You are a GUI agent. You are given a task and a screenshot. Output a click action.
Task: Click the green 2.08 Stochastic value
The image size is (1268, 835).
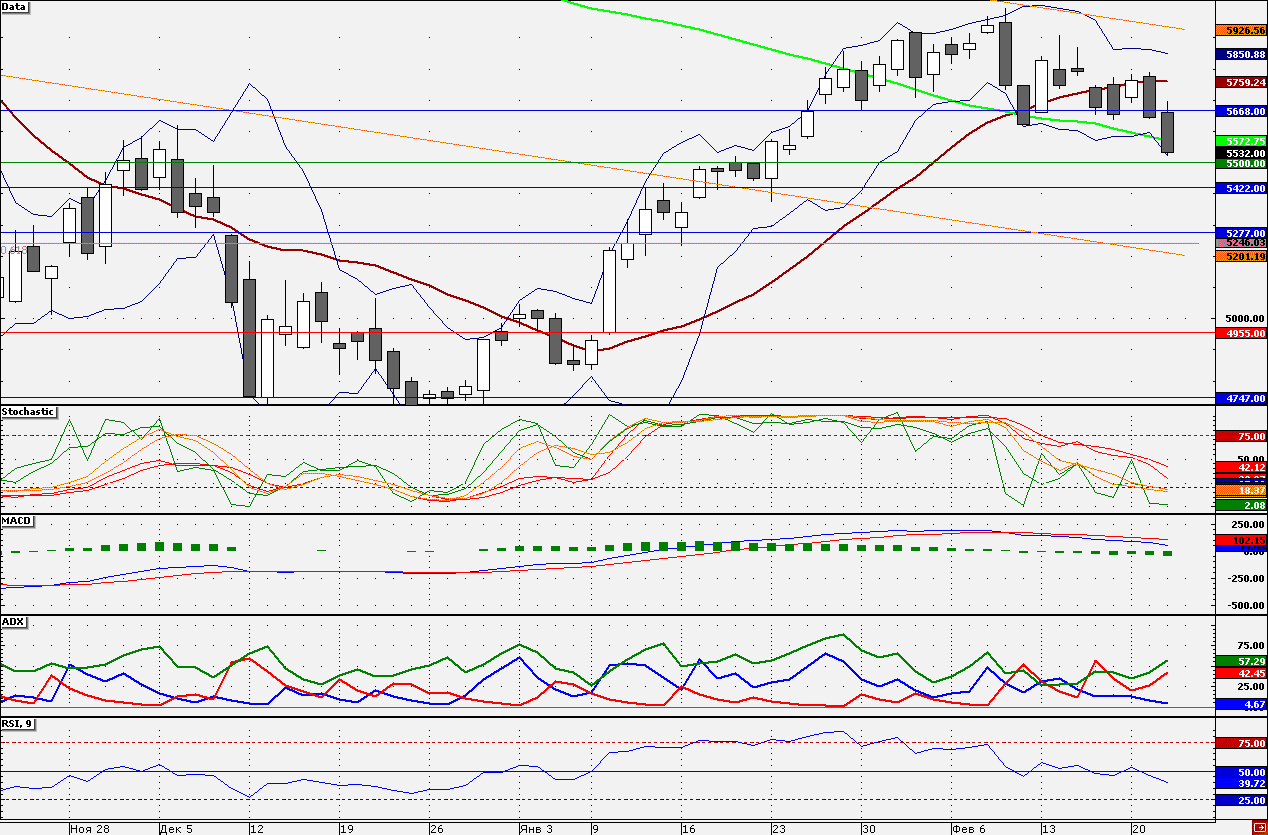(1240, 505)
